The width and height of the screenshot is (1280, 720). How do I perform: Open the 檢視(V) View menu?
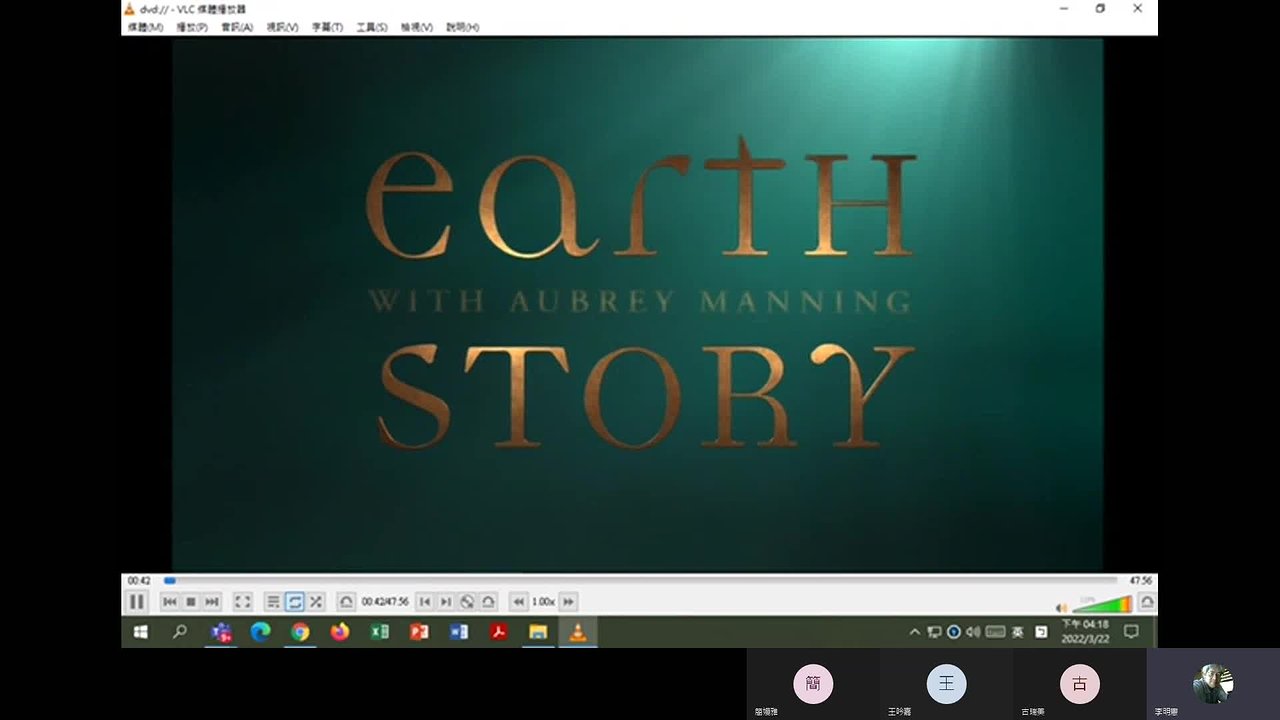coord(417,27)
